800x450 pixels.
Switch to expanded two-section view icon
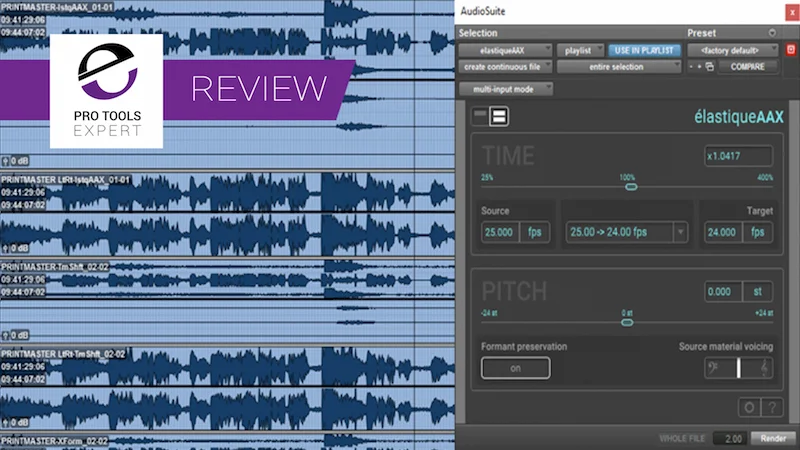[498, 116]
